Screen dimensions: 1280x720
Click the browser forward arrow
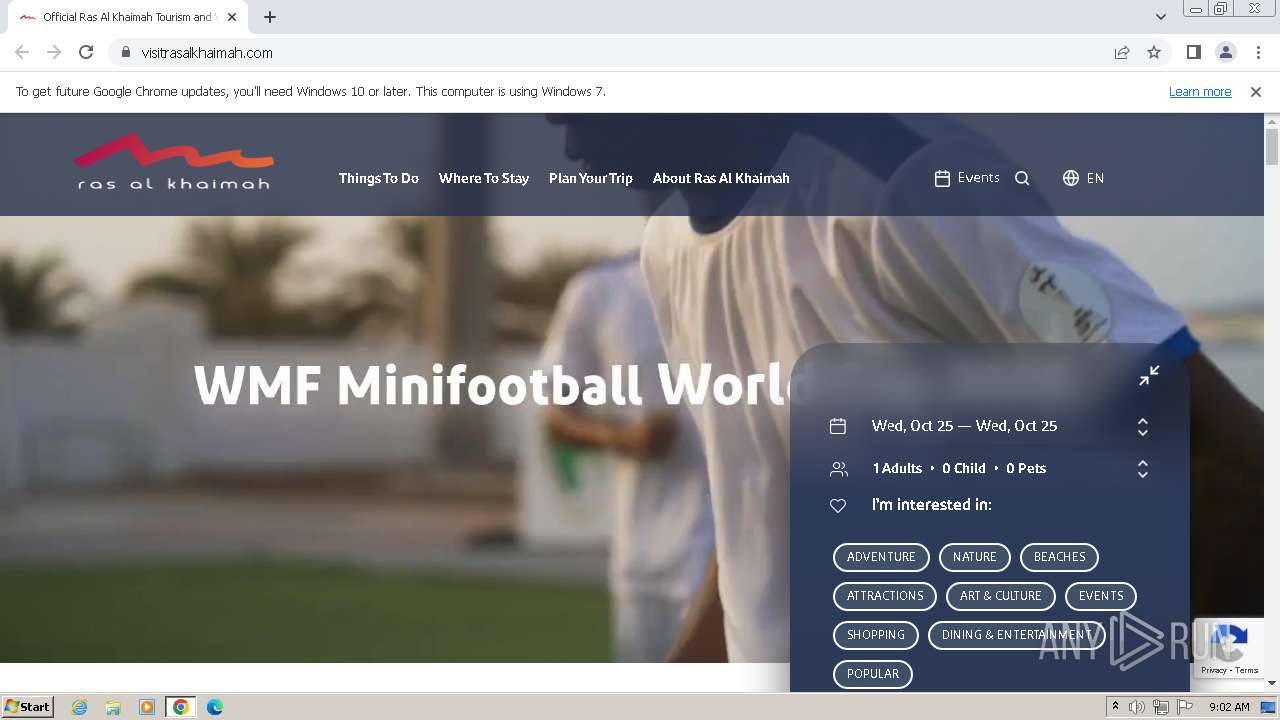pyautogui.click(x=54, y=52)
